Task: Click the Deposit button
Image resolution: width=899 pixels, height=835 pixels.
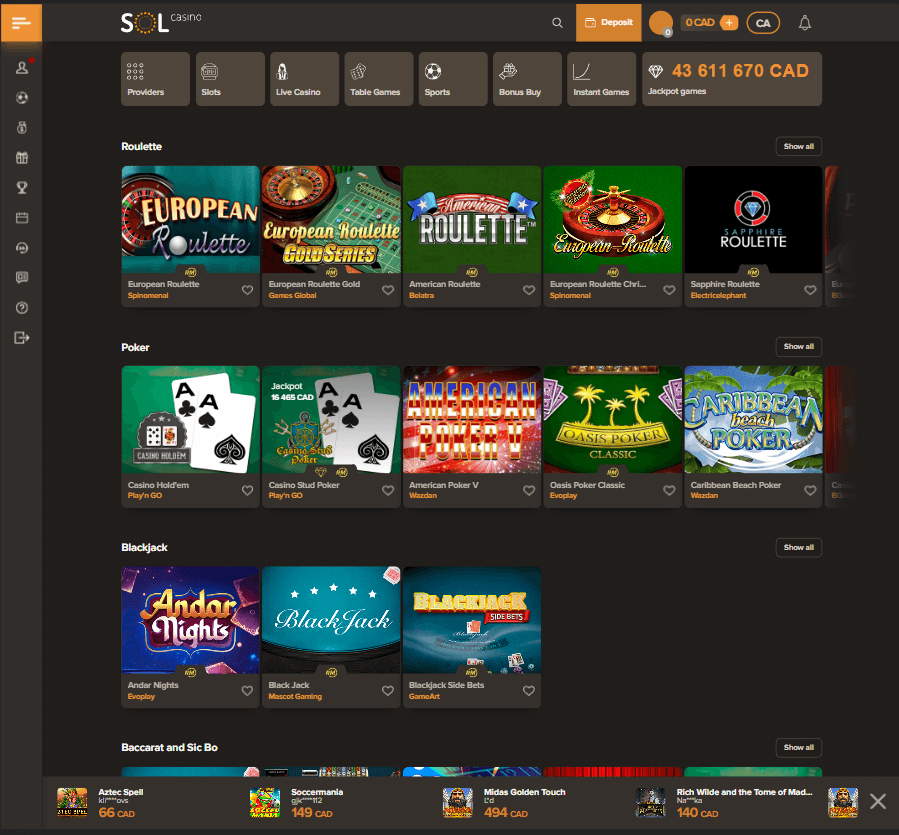Action: [x=608, y=23]
